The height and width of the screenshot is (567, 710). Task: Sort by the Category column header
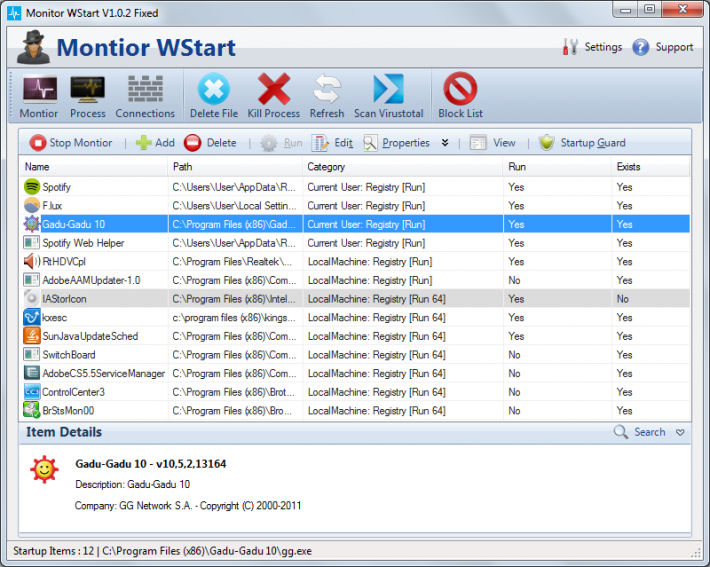click(403, 167)
